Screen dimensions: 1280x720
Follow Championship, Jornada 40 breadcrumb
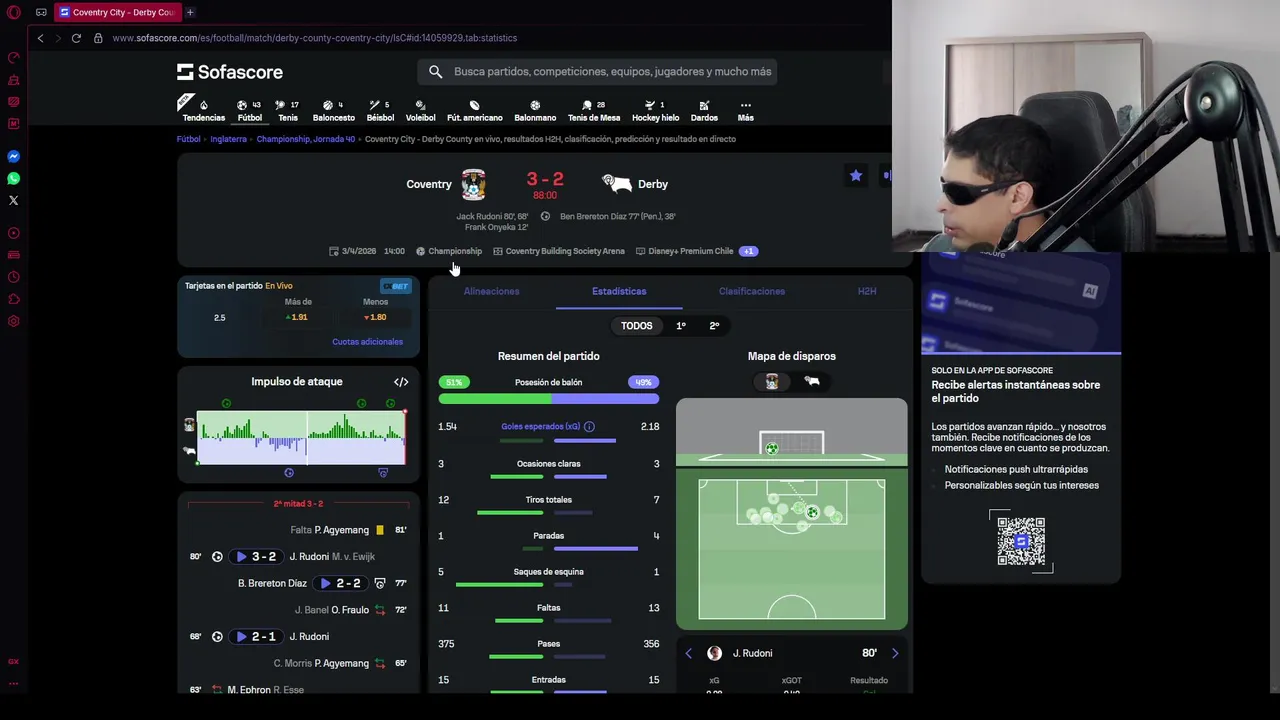305,139
